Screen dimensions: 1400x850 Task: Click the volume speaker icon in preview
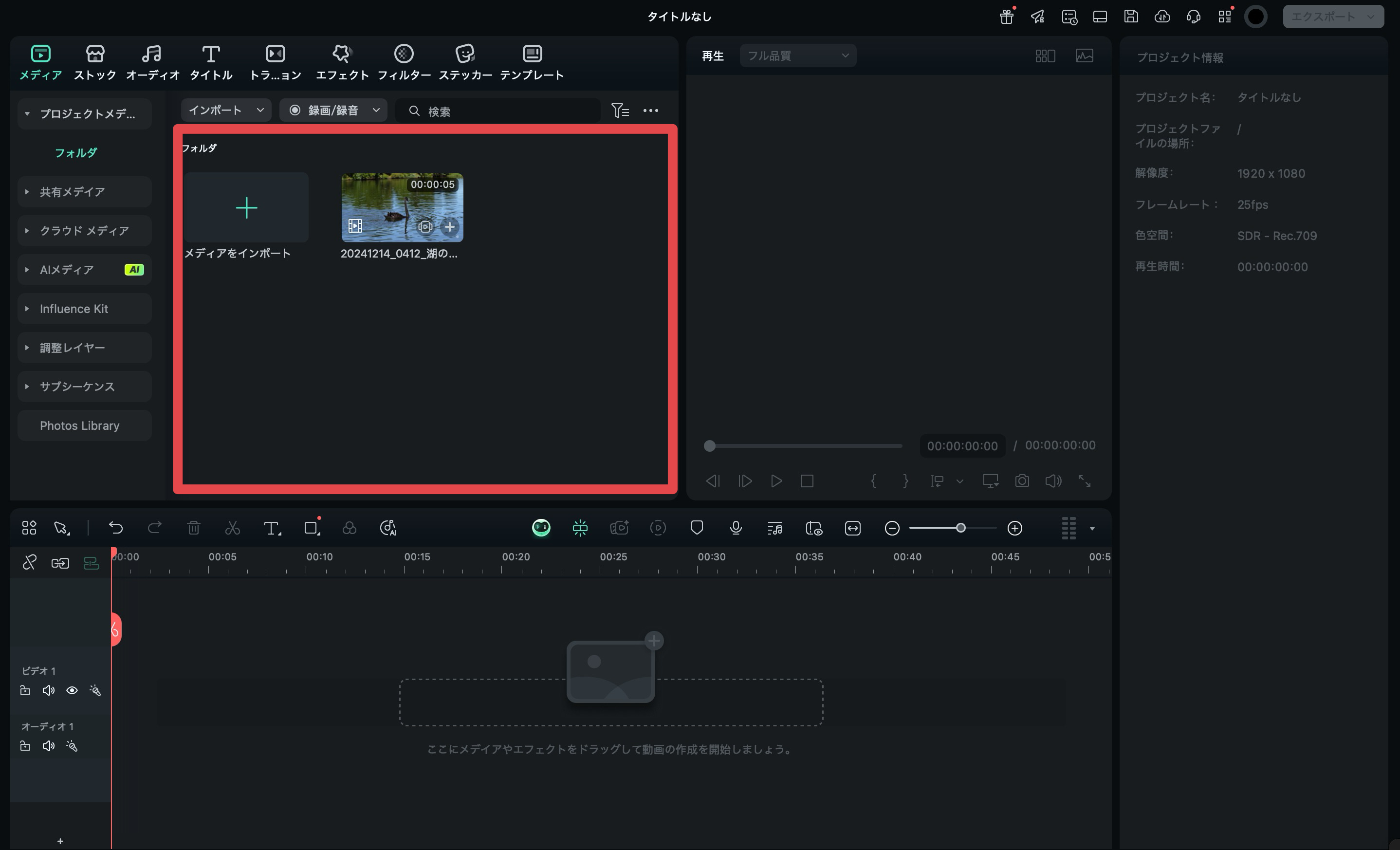[1053, 481]
